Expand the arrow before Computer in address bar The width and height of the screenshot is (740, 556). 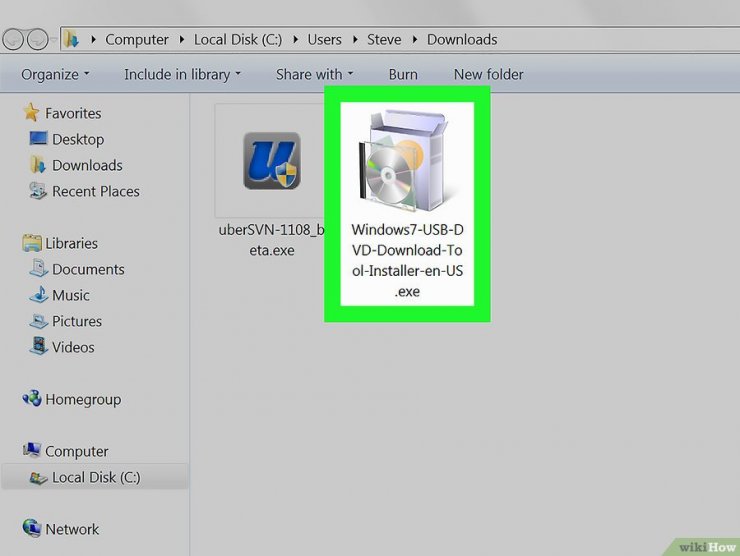[93, 40]
